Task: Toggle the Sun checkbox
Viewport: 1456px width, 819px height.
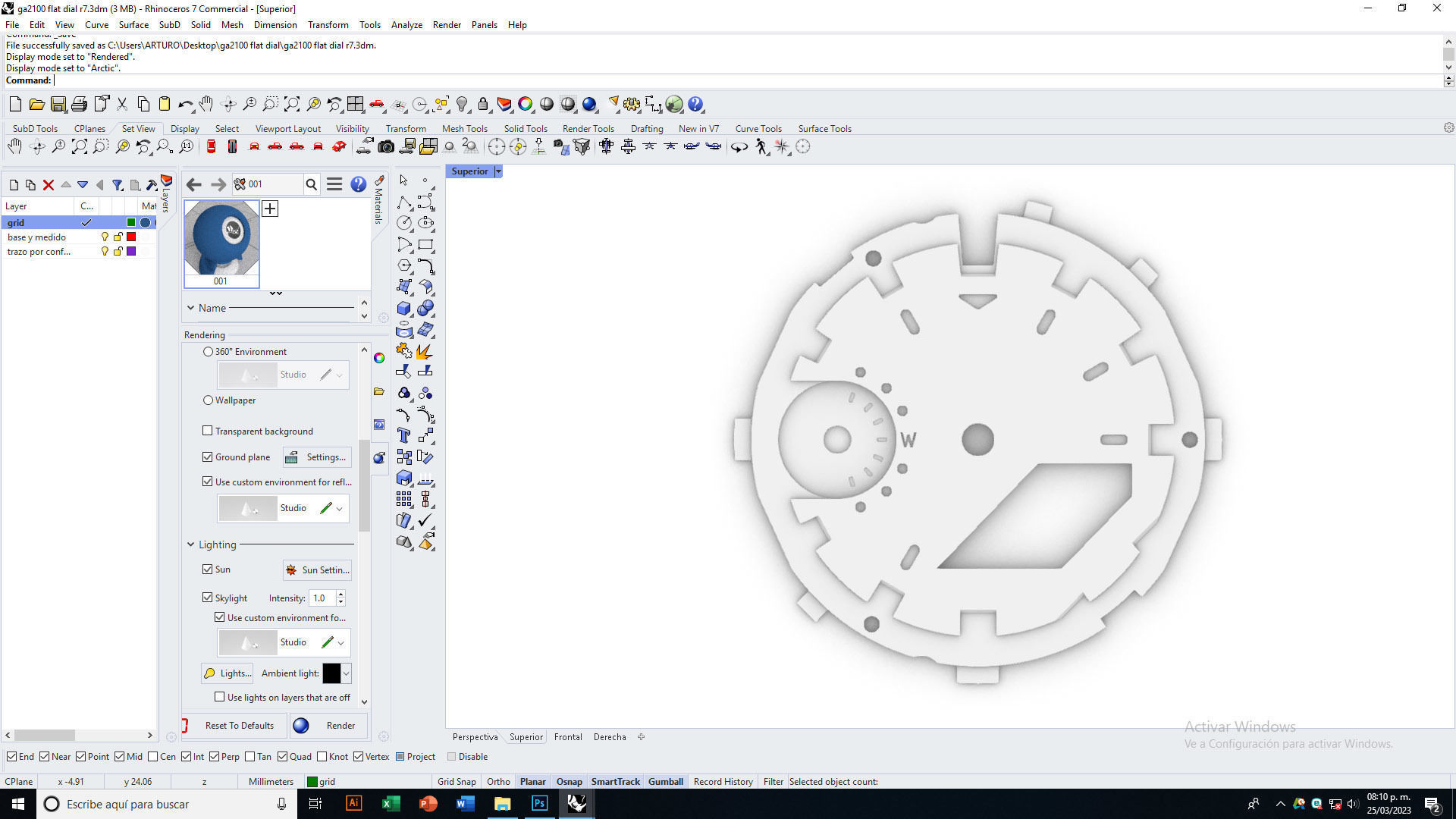Action: click(x=207, y=569)
